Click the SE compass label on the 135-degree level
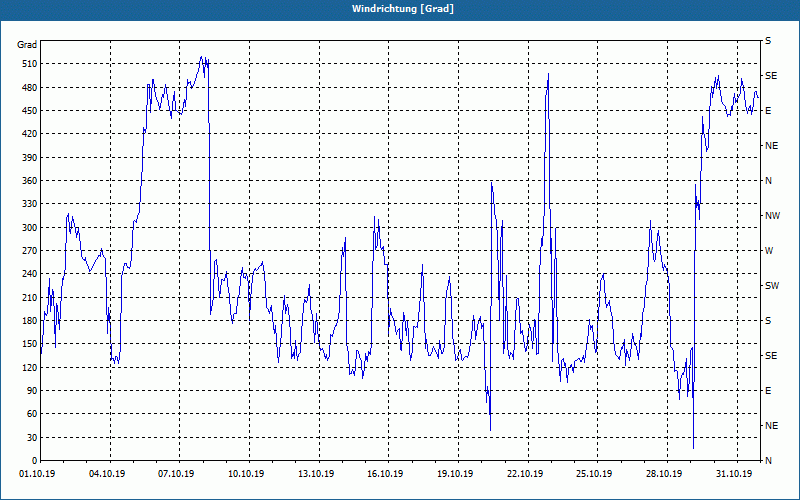 (x=771, y=356)
